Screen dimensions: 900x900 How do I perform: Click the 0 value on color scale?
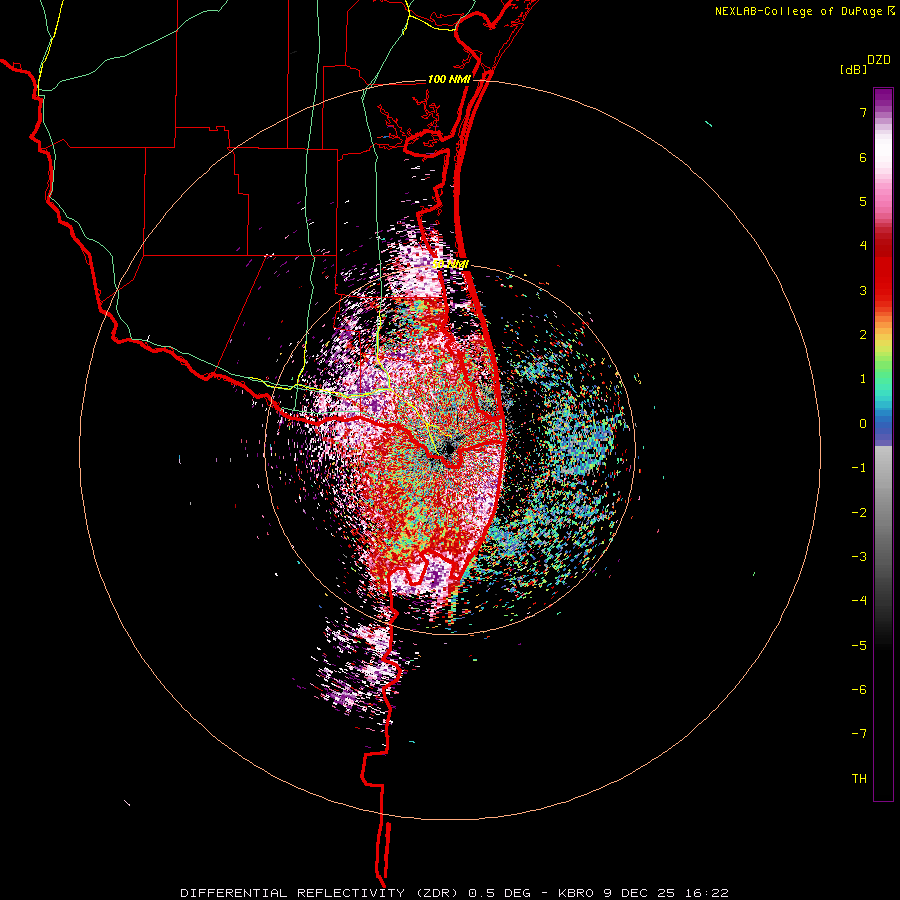pyautogui.click(x=863, y=424)
